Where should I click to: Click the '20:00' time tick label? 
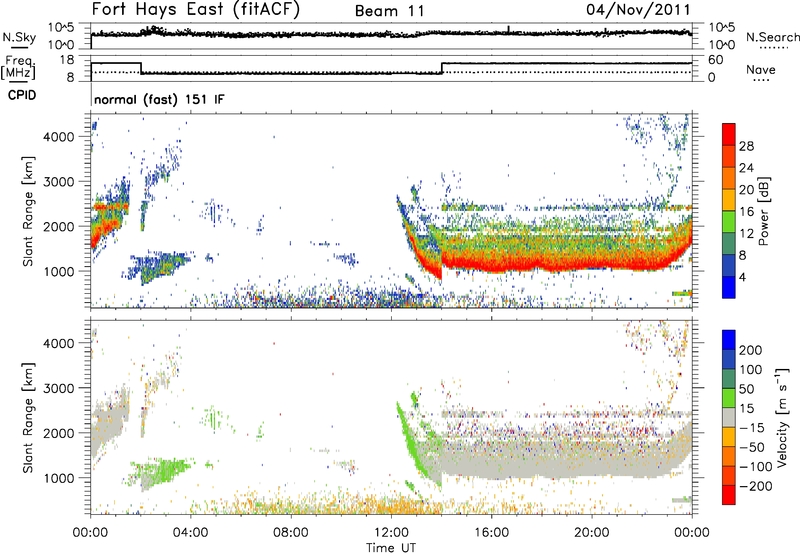[591, 533]
